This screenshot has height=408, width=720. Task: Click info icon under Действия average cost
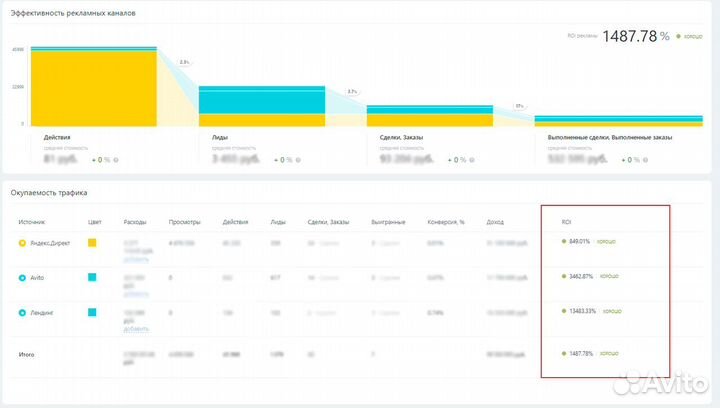click(116, 160)
